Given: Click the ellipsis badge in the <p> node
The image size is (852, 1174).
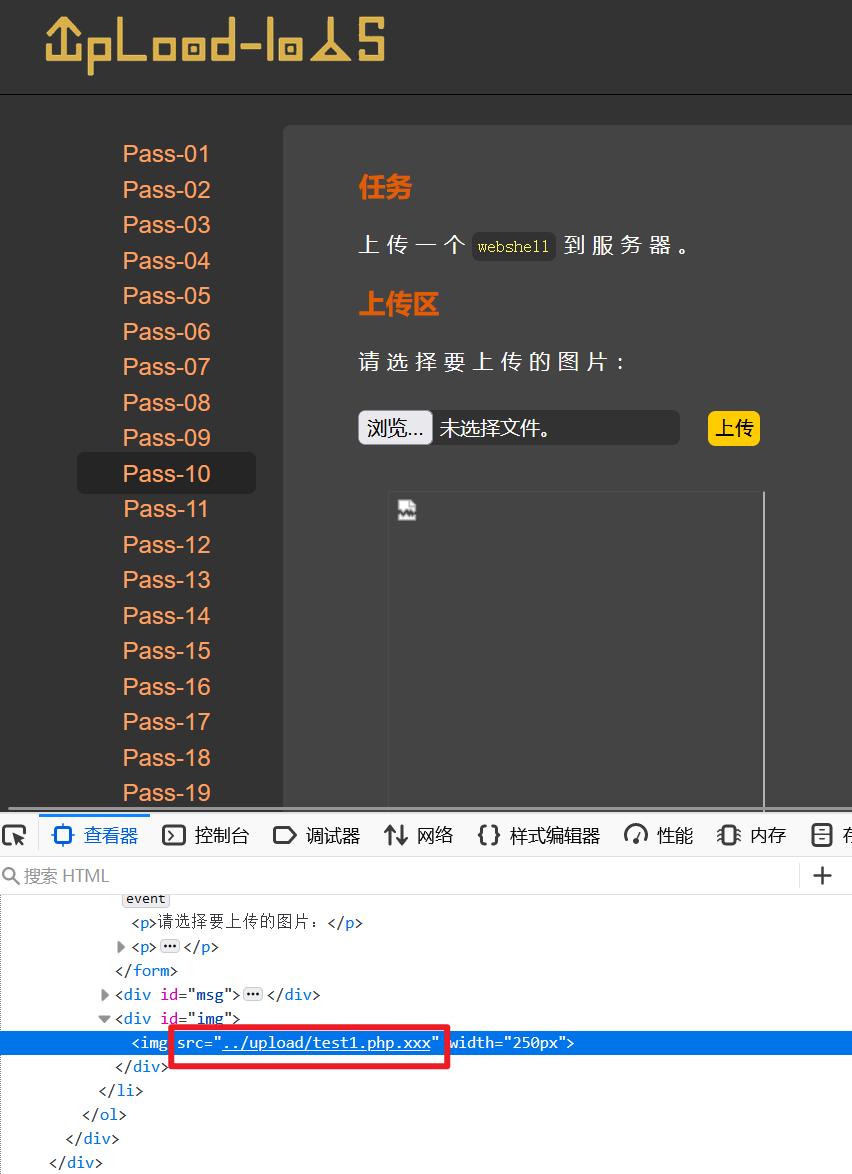Looking at the screenshot, I should (x=171, y=946).
